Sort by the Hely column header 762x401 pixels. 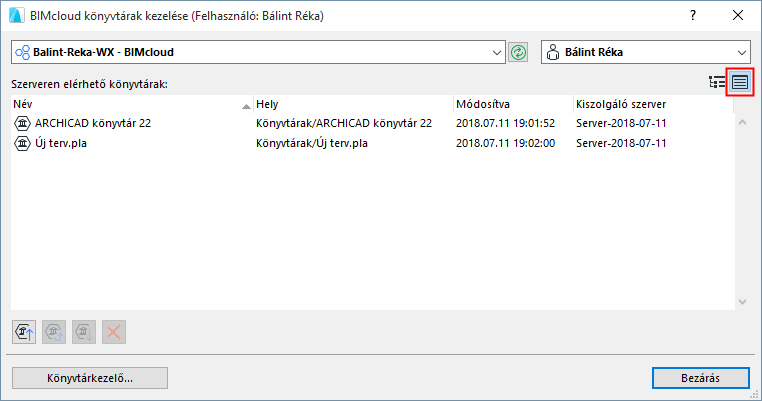click(353, 104)
